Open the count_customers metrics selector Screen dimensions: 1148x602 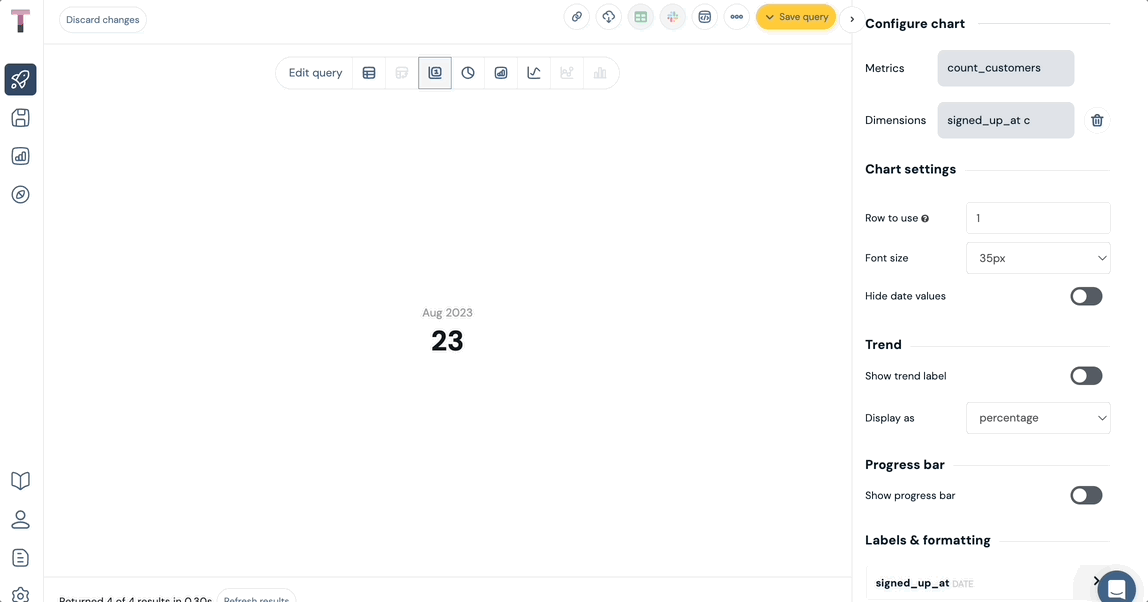coord(1006,68)
